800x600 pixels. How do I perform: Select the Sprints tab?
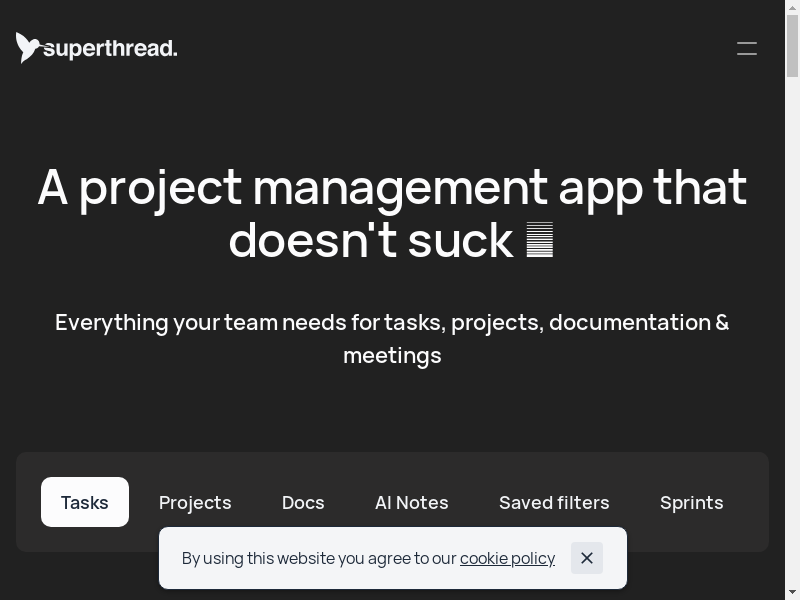(691, 502)
